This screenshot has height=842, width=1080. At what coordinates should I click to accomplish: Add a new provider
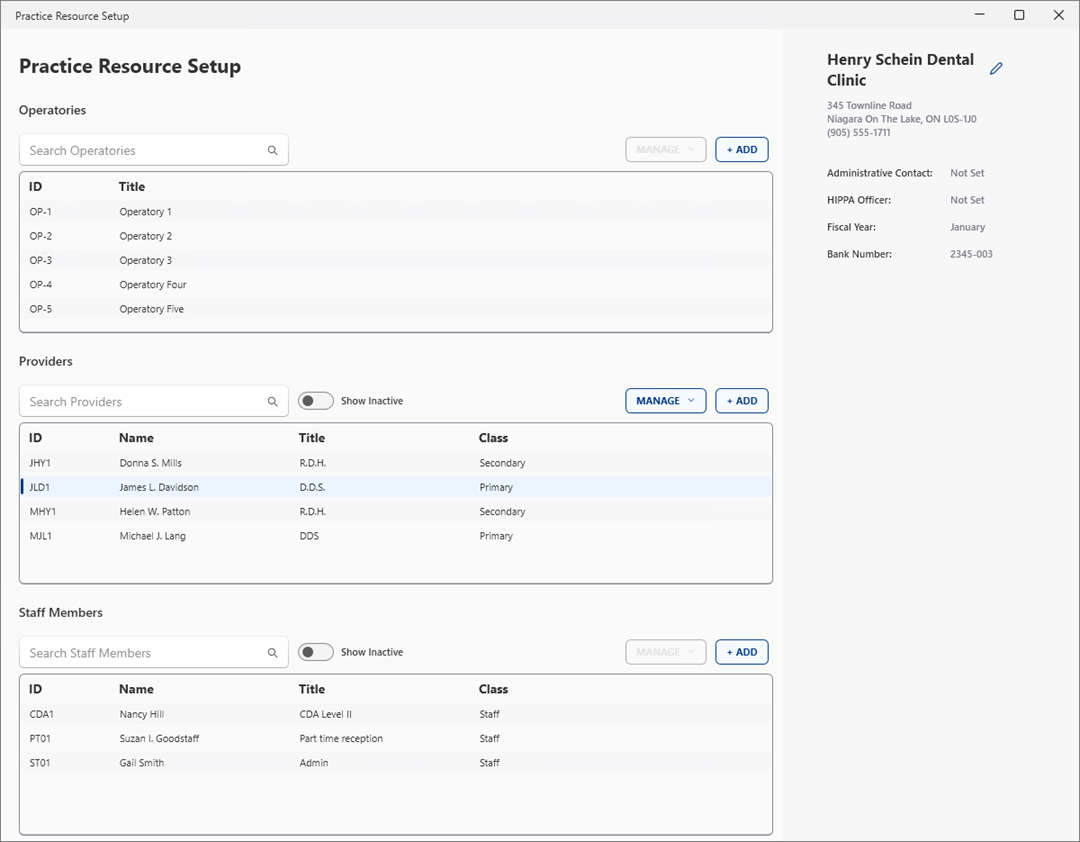pyautogui.click(x=741, y=401)
